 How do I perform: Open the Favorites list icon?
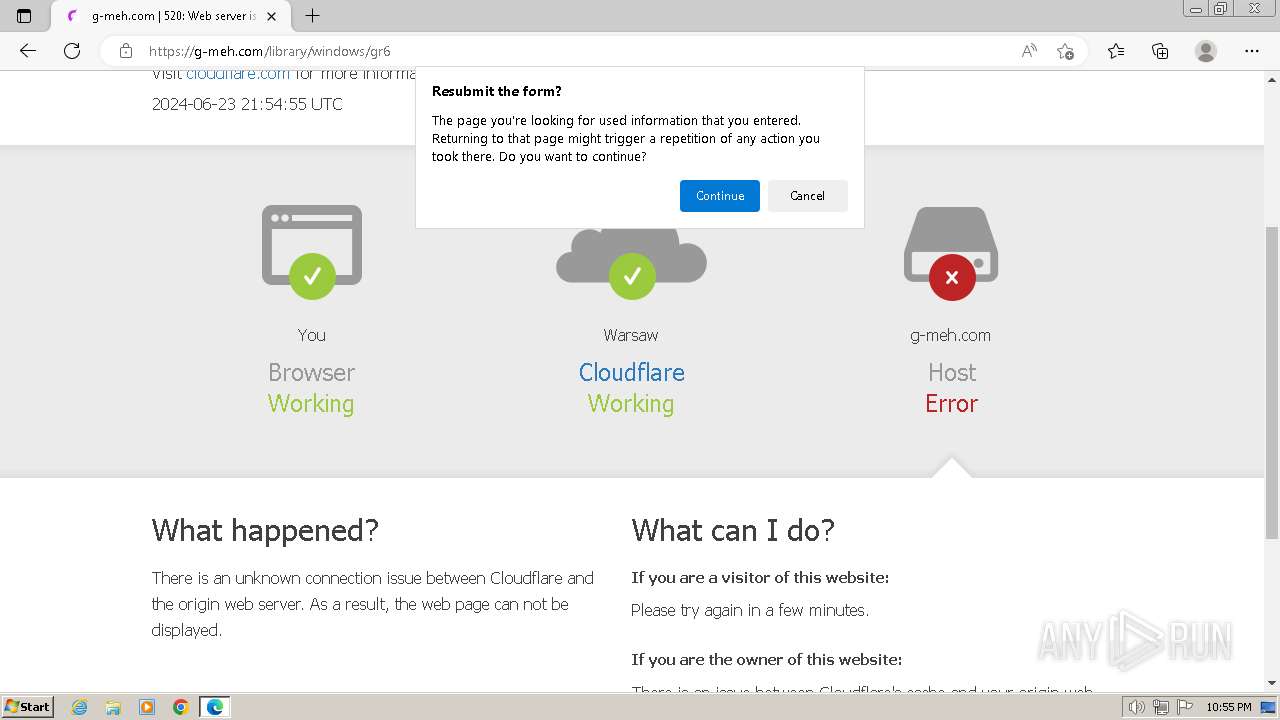pyautogui.click(x=1116, y=51)
